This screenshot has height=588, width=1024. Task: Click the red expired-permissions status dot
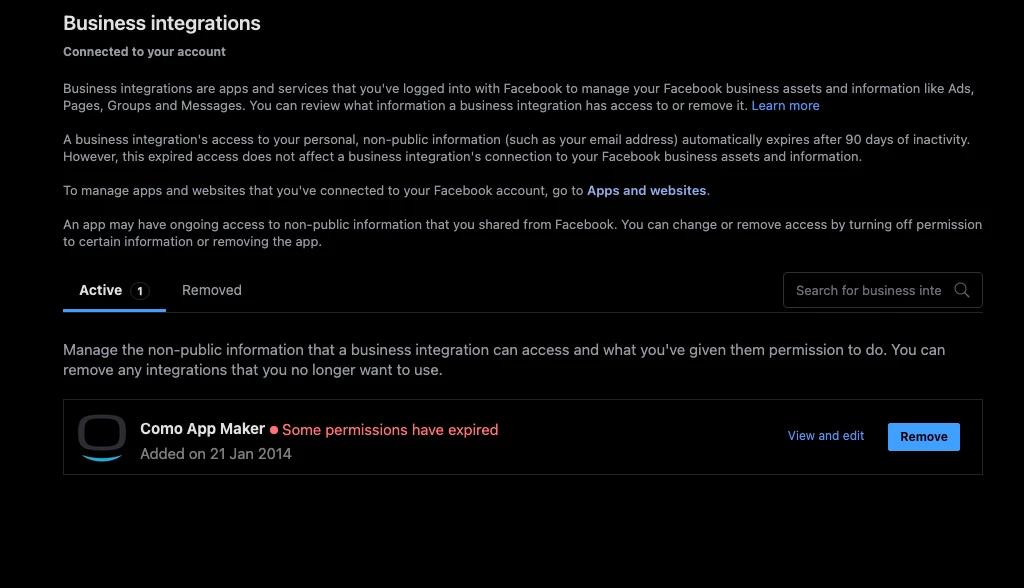point(274,430)
